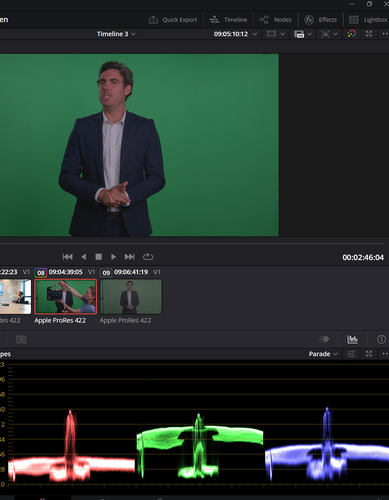Open the Effects panel
389x500 pixels.
321,20
